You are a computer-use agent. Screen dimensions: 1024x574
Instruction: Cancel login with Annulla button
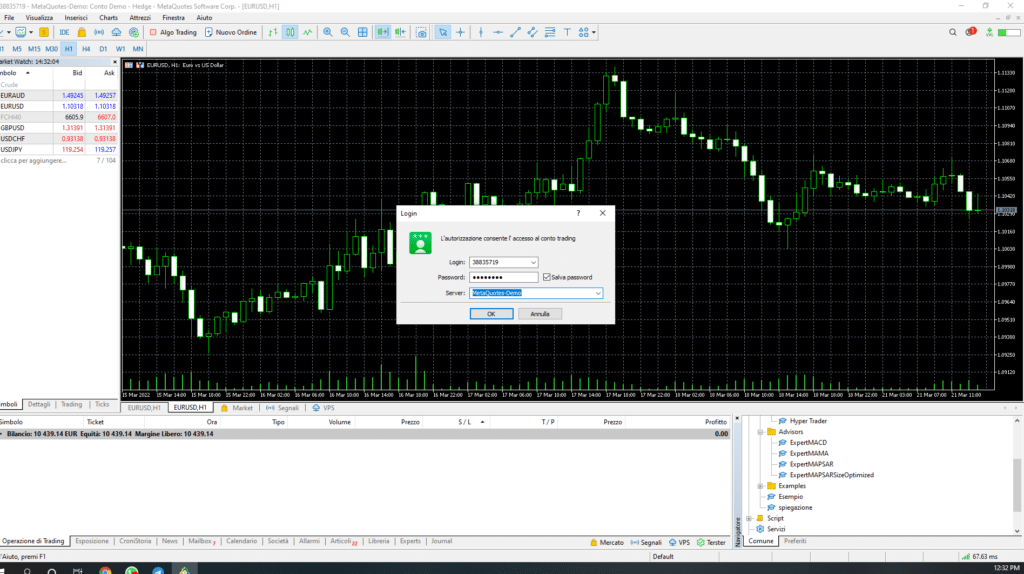pyautogui.click(x=539, y=314)
